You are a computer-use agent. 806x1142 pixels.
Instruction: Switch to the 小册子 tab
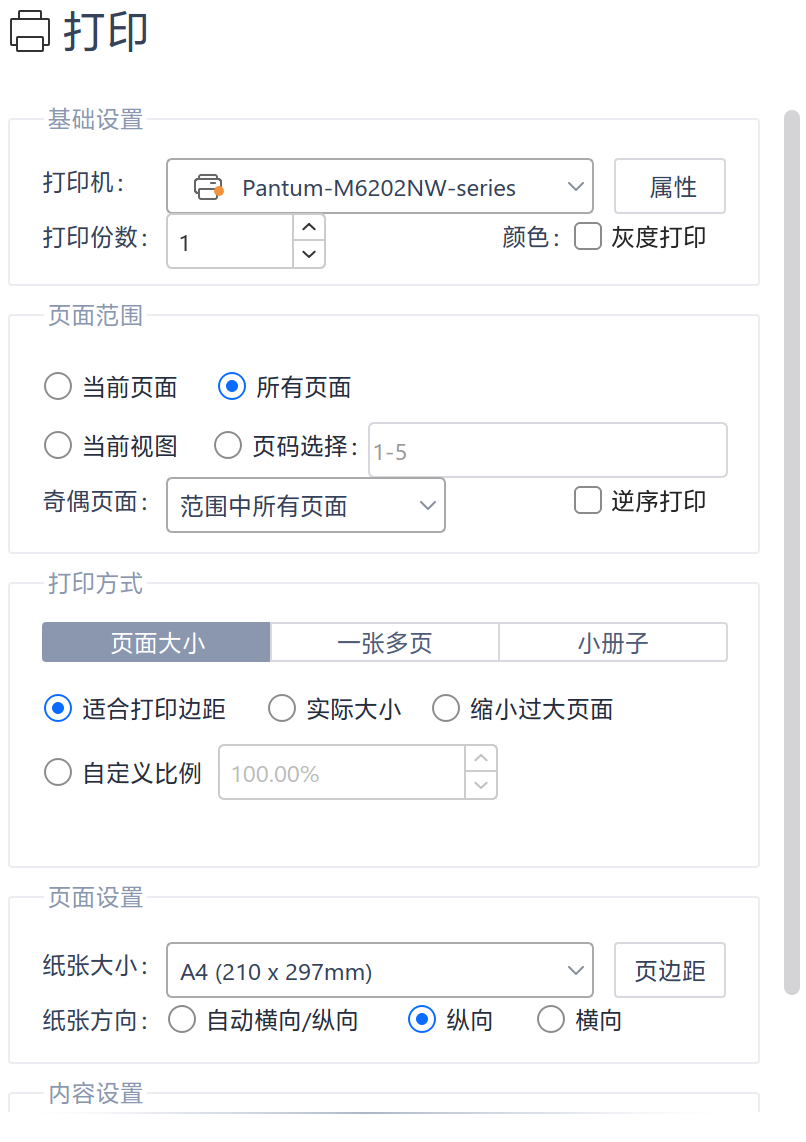pos(613,642)
